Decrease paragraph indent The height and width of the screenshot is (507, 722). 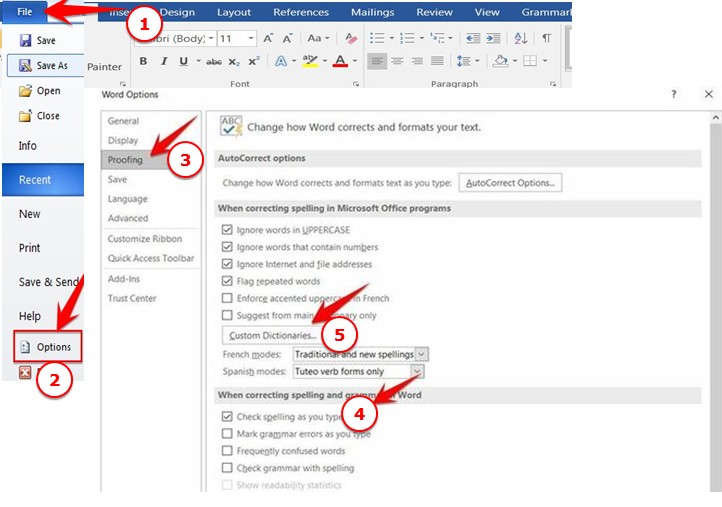tap(473, 38)
